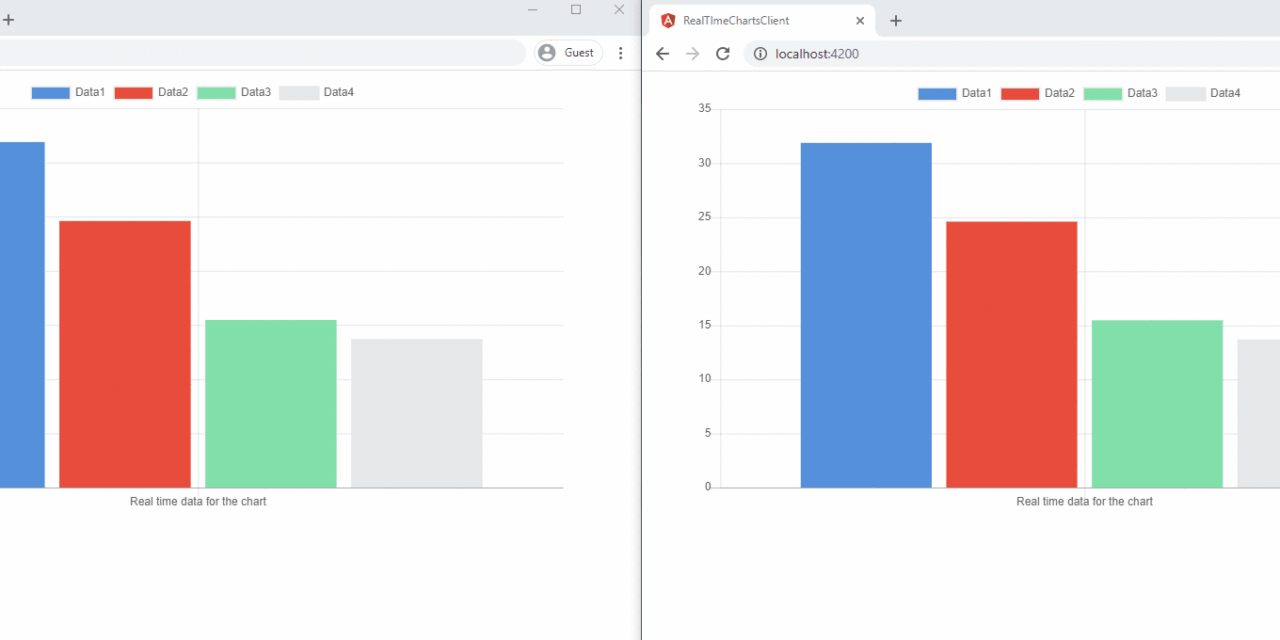The width and height of the screenshot is (1280, 640).
Task: Click the reload page icon
Action: pyautogui.click(x=722, y=53)
